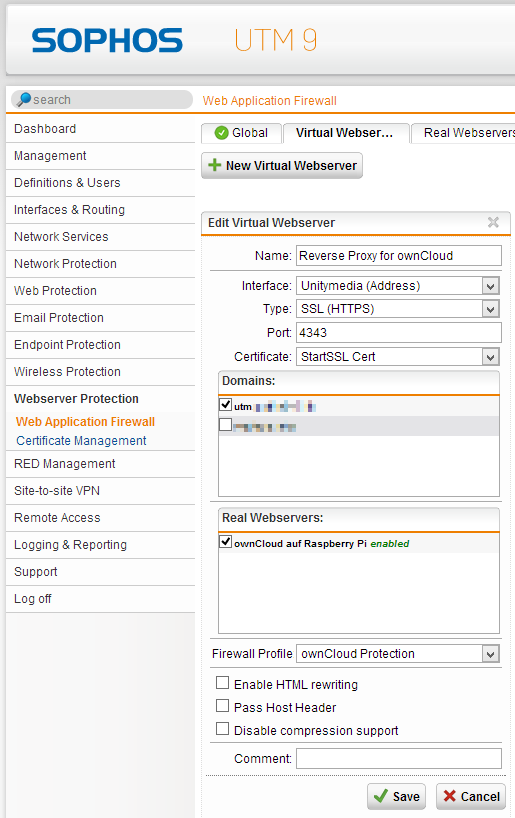Screen dimensions: 515x818
Task: Click the green check icon on Global tab
Action: coord(221,133)
